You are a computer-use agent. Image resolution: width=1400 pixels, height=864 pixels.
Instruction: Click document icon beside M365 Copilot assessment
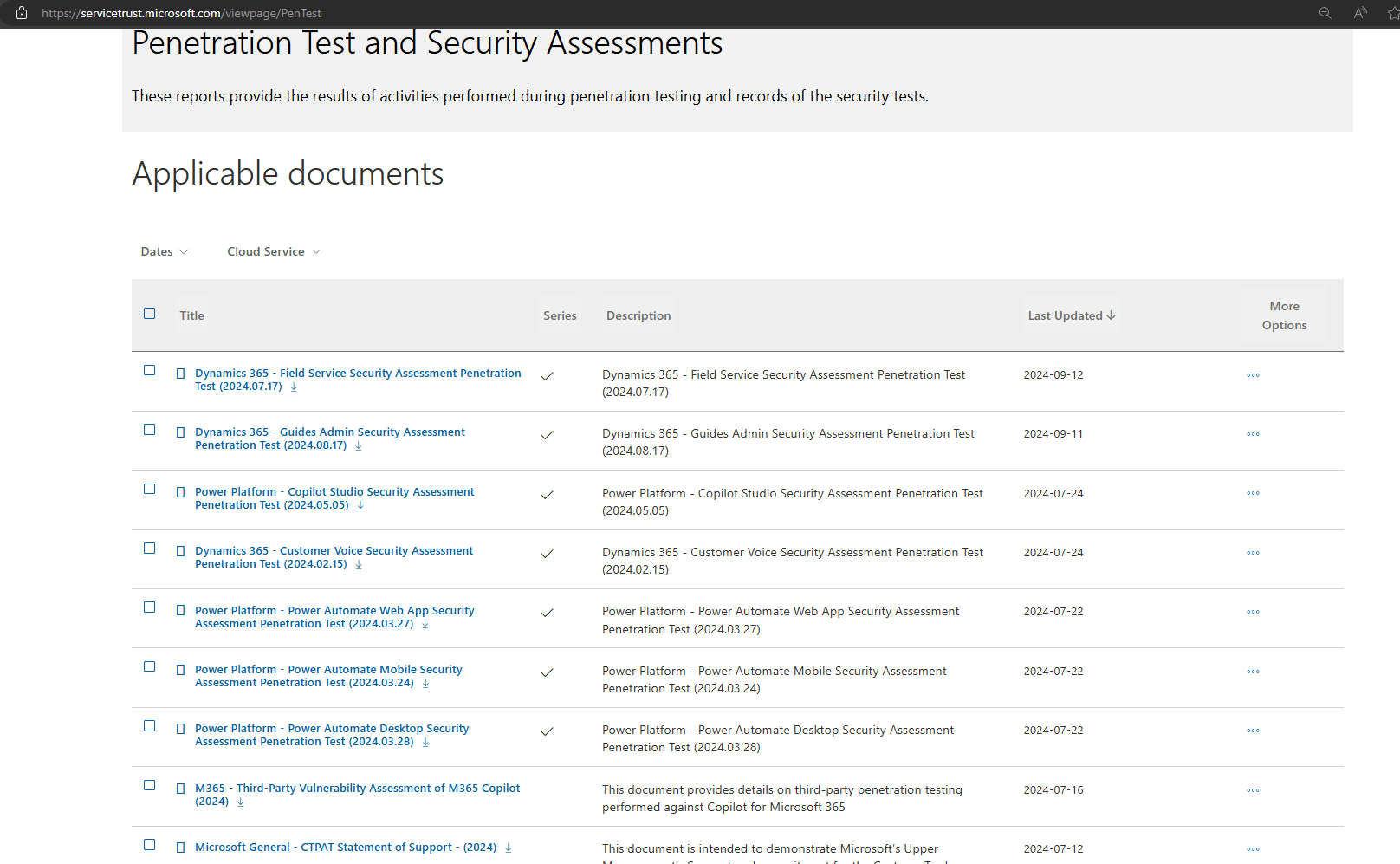click(x=180, y=789)
